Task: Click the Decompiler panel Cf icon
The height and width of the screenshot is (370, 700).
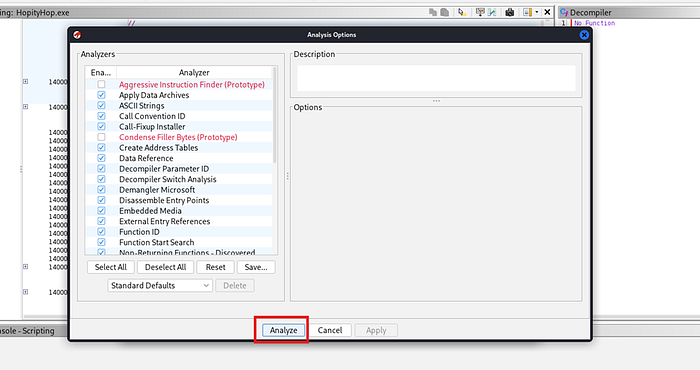Action: tap(564, 12)
